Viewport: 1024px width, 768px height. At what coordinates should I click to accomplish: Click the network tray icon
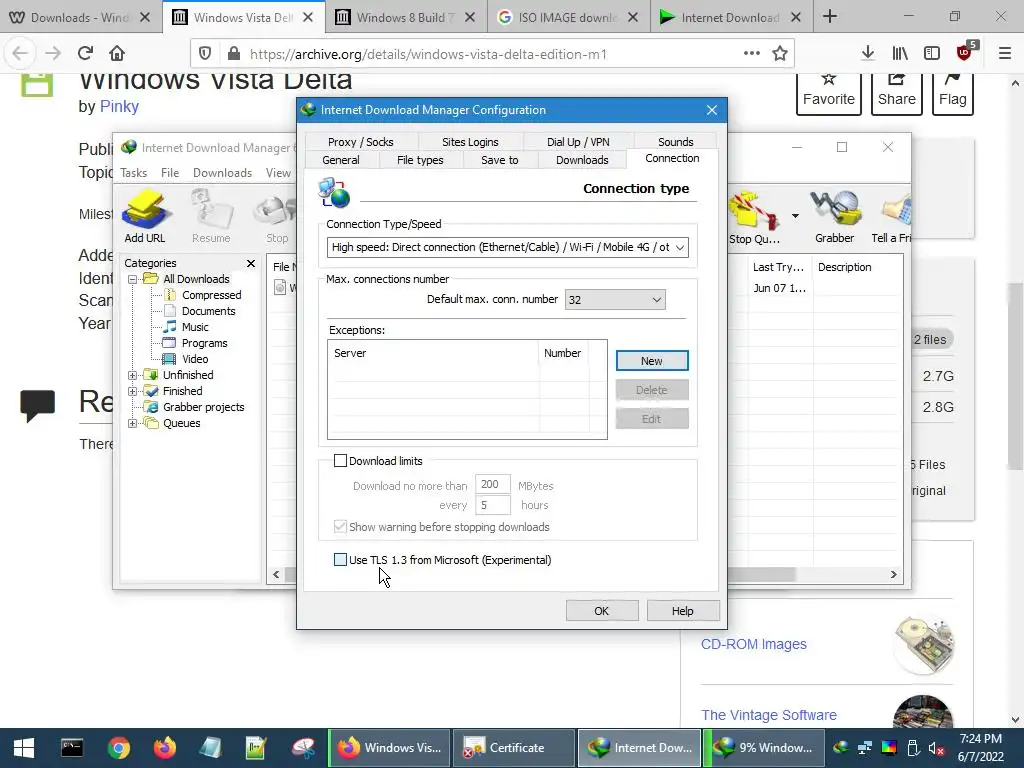coord(865,748)
